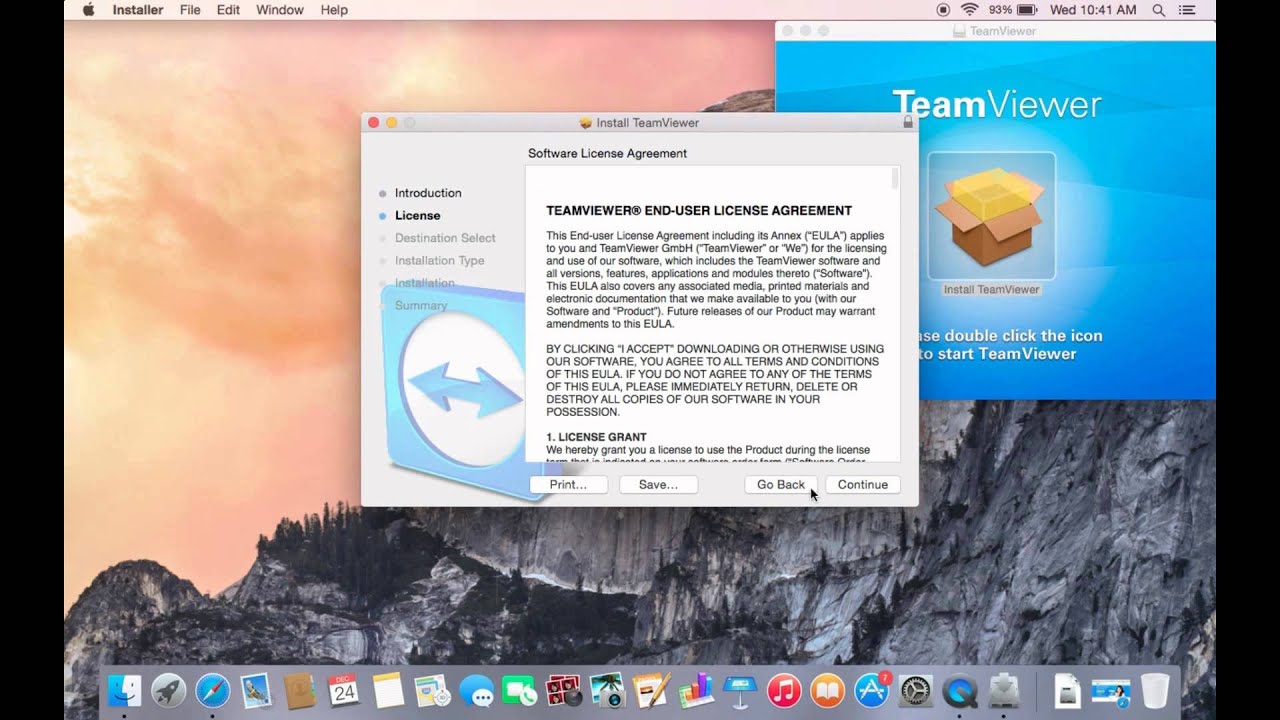Click Installer drive icon in Dock
The image size is (1280, 720).
(1005, 690)
